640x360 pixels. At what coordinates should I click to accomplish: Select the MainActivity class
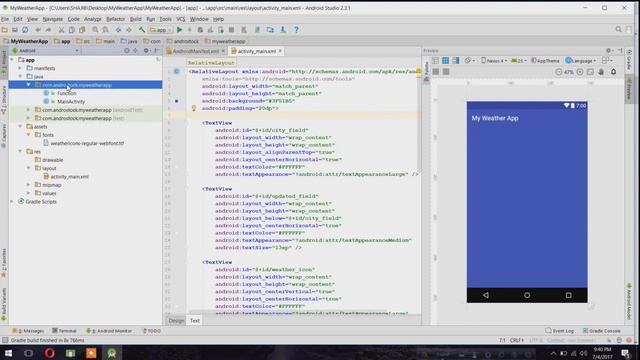click(71, 102)
